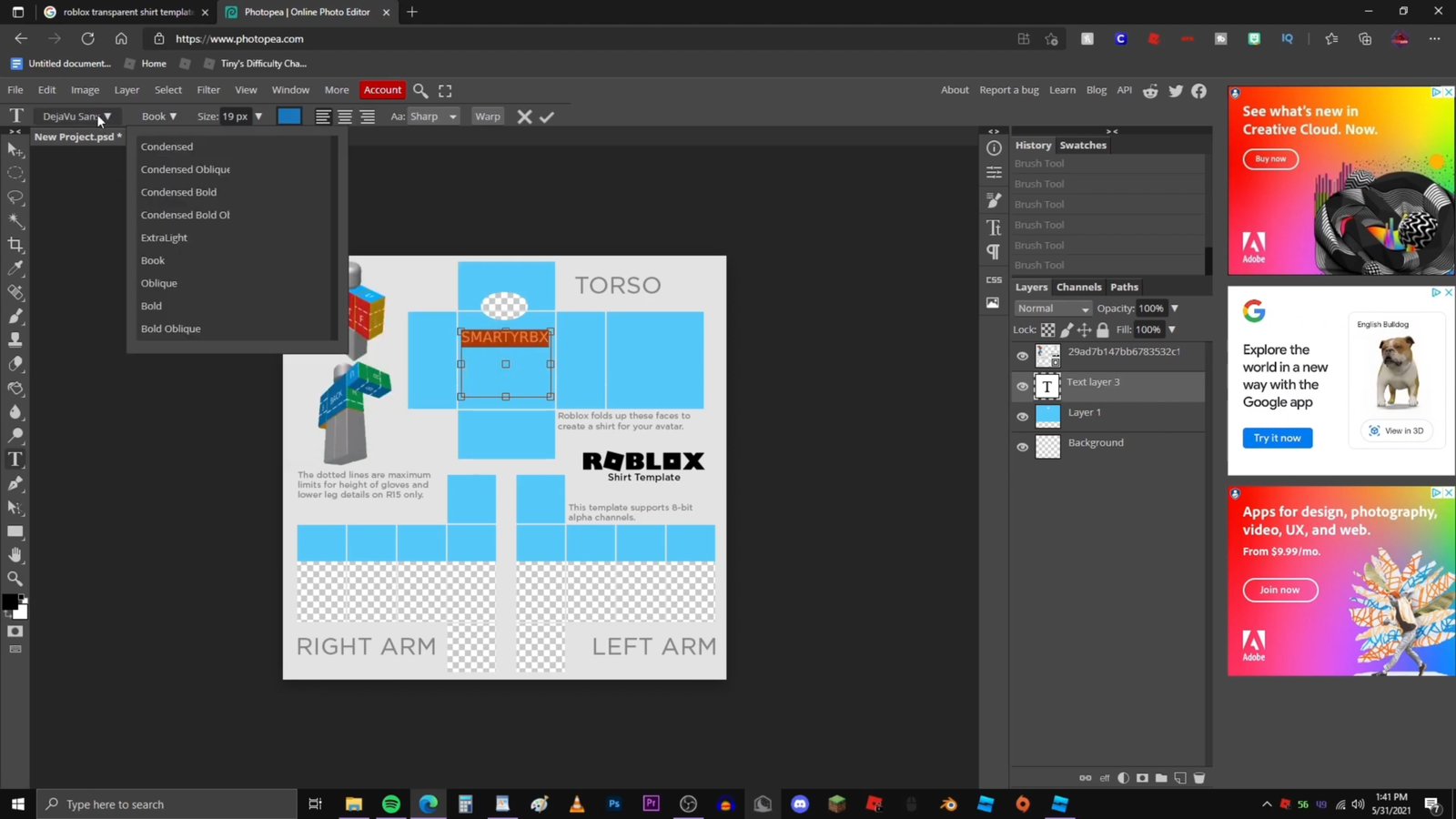The image size is (1456, 819).
Task: Create a new layer in the Layers panel
Action: point(1180,778)
